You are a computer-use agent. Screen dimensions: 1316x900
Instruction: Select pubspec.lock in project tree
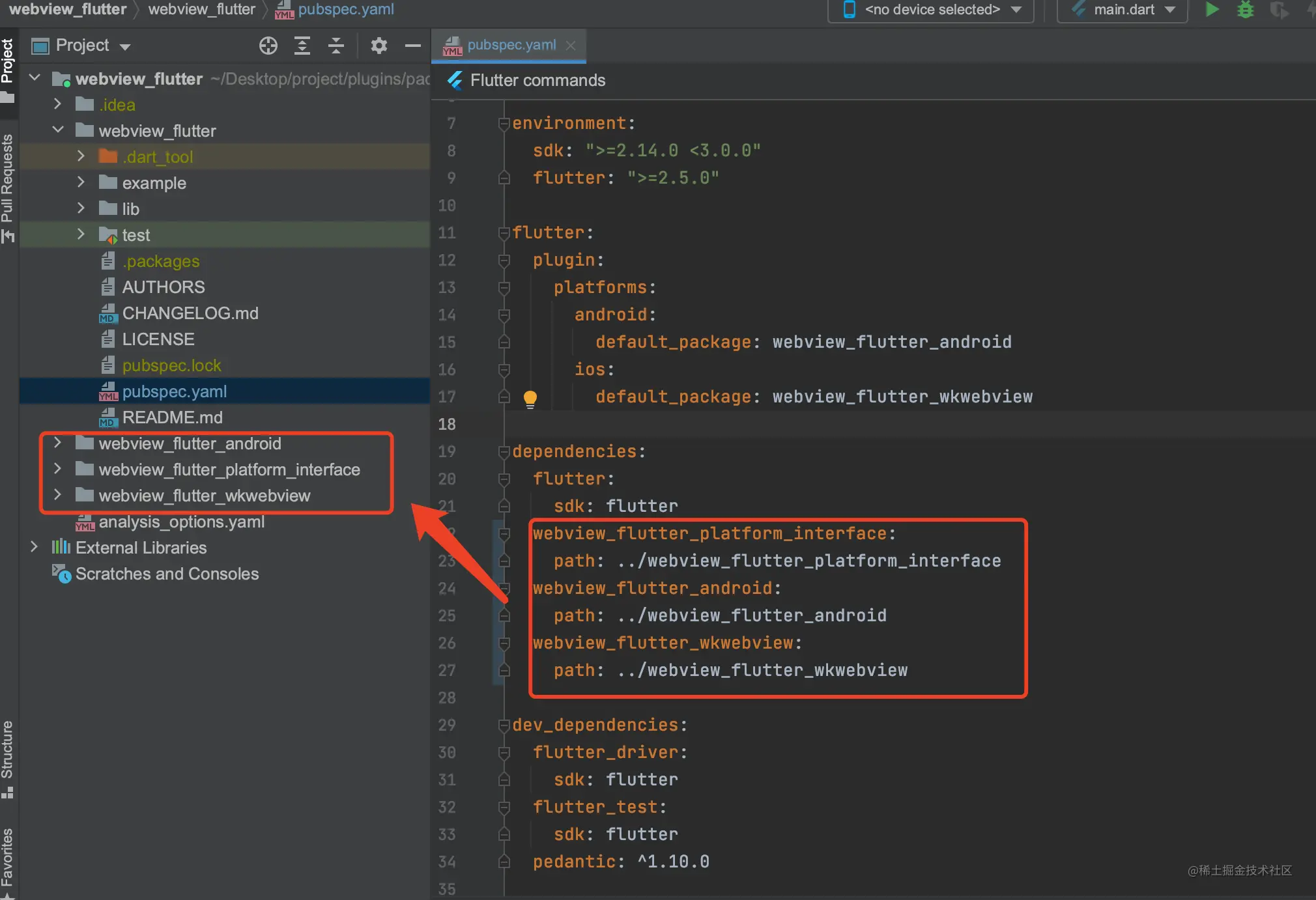[x=171, y=365]
